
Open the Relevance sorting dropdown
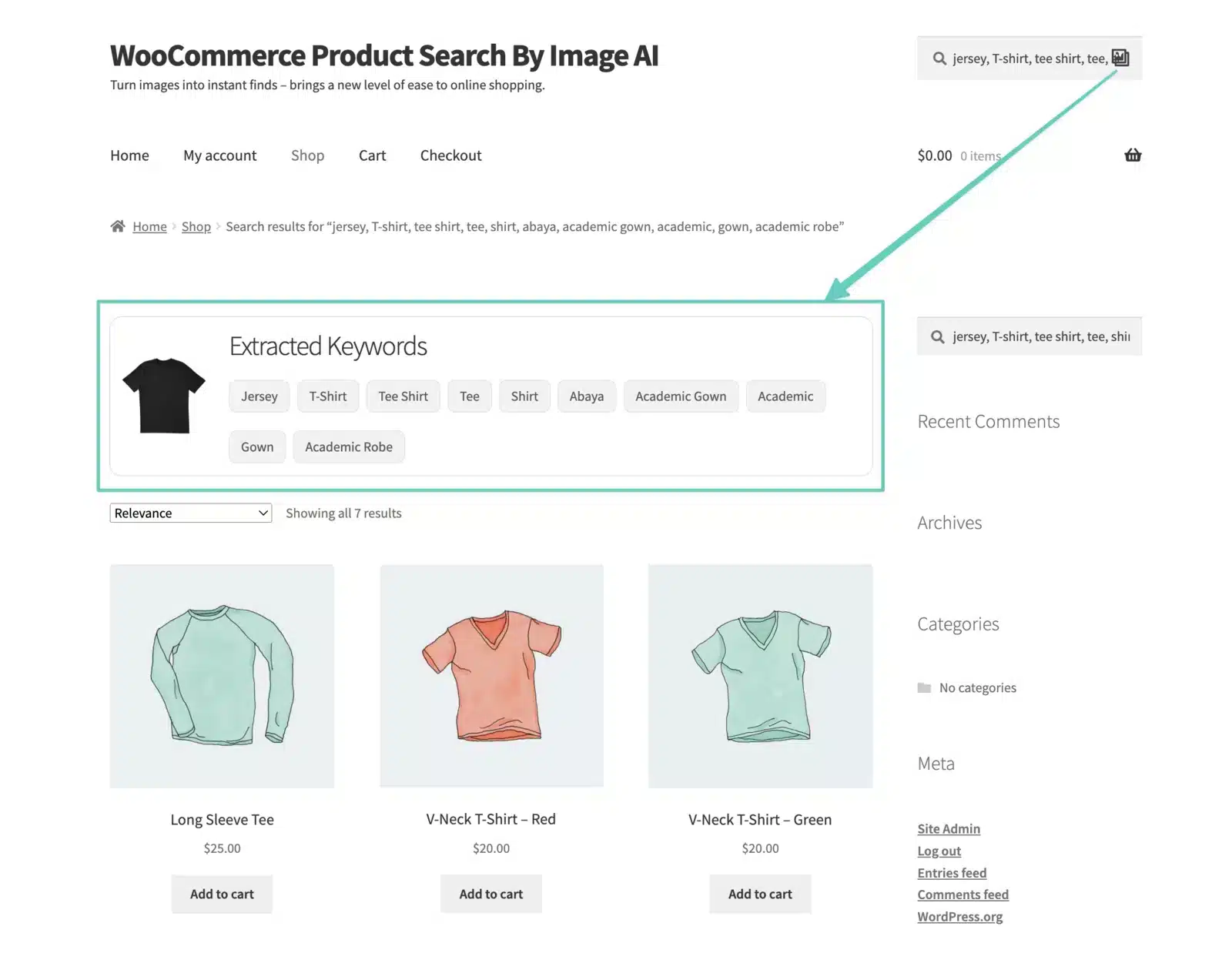point(191,513)
